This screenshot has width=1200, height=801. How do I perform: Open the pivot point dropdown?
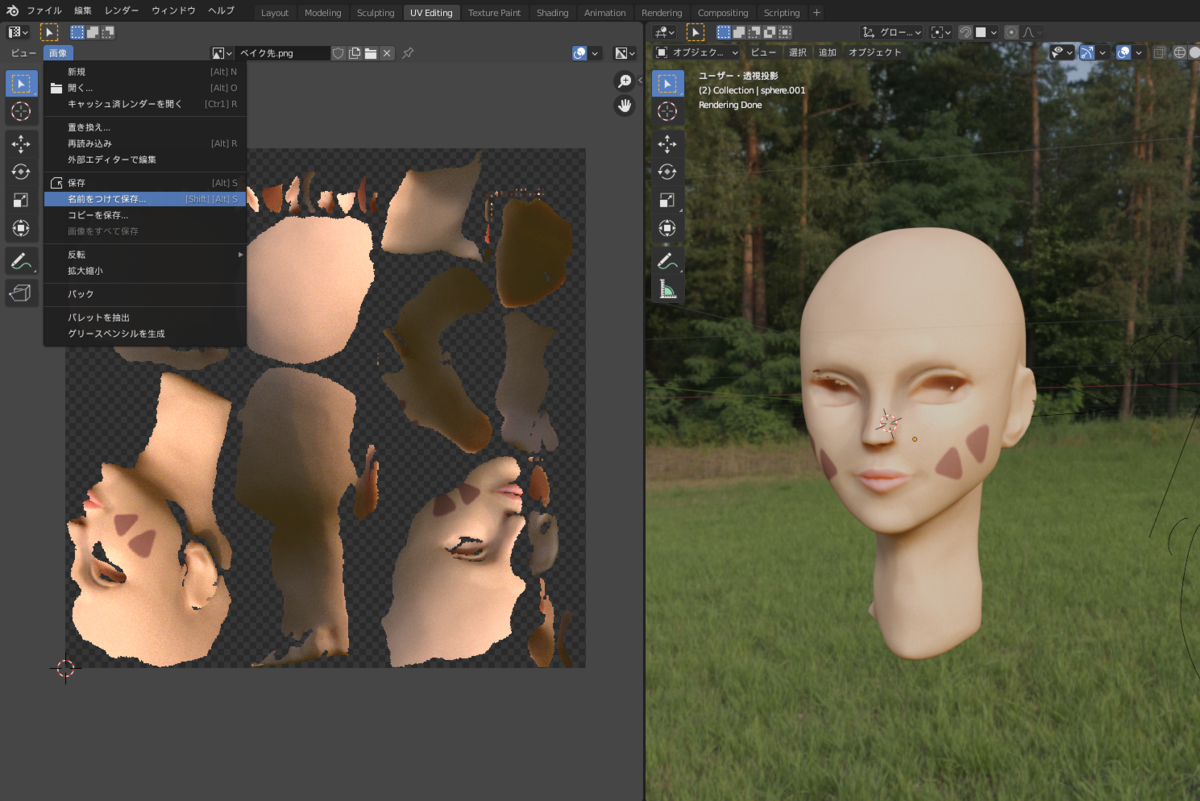940,32
